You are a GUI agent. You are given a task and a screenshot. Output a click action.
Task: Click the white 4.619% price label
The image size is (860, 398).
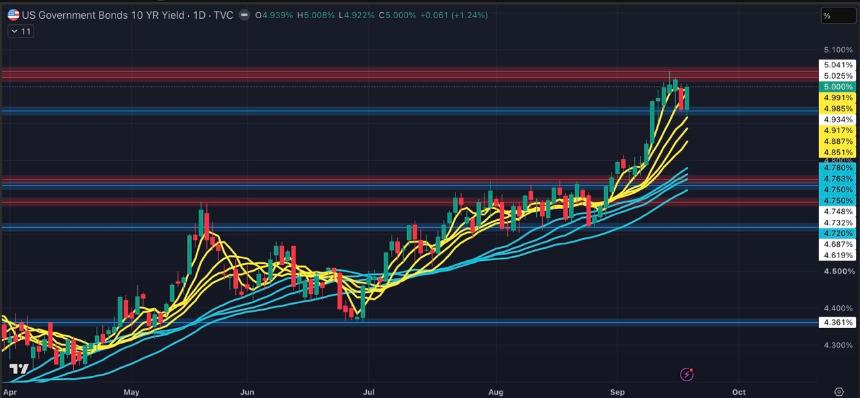tap(837, 255)
